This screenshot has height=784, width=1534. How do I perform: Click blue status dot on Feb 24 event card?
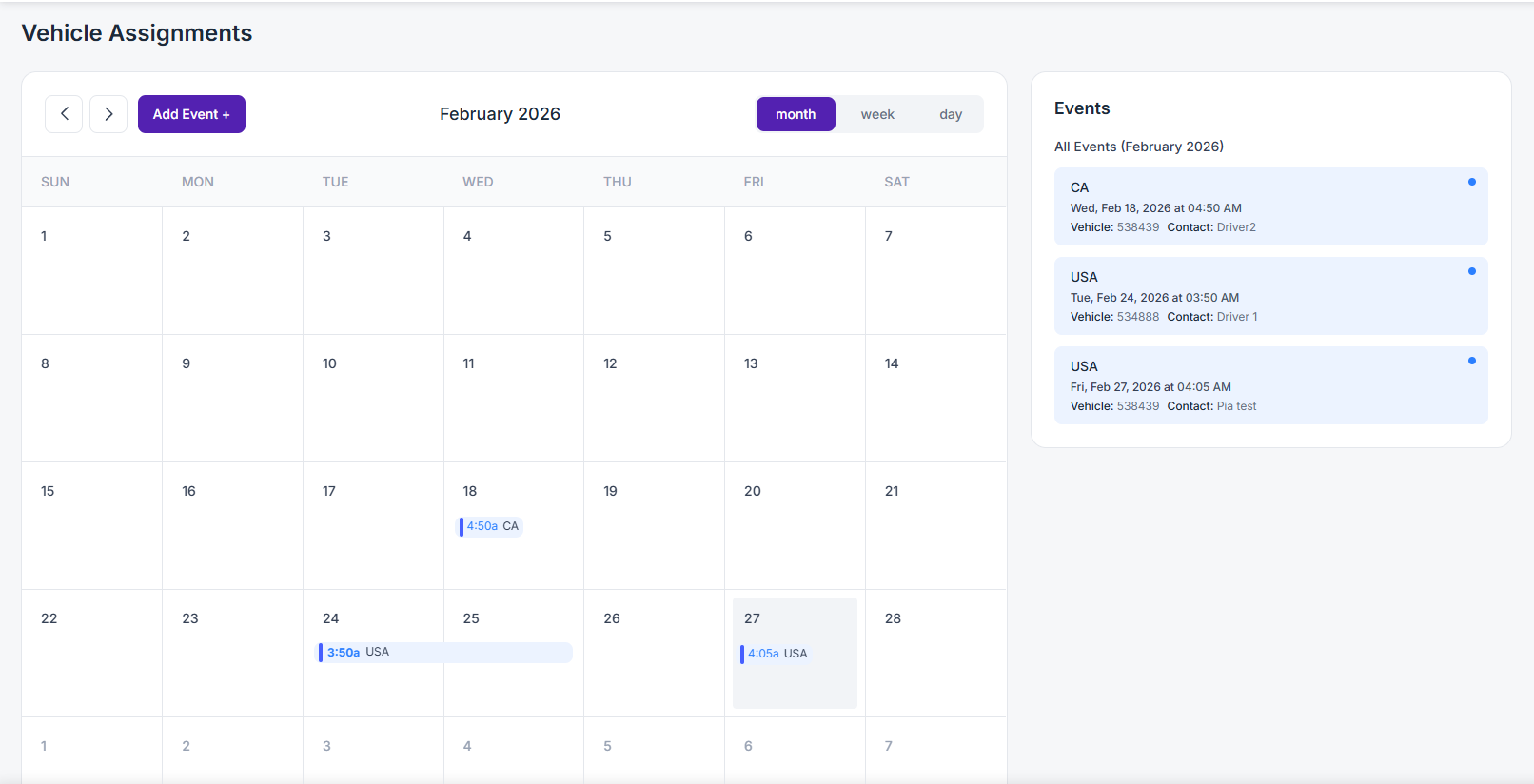(x=1471, y=271)
